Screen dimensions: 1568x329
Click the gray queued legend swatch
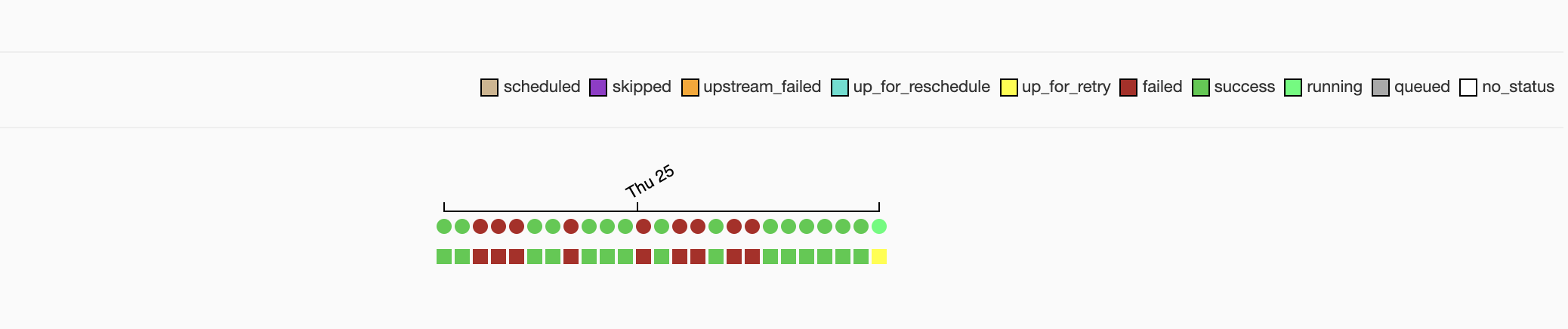[x=1381, y=88]
